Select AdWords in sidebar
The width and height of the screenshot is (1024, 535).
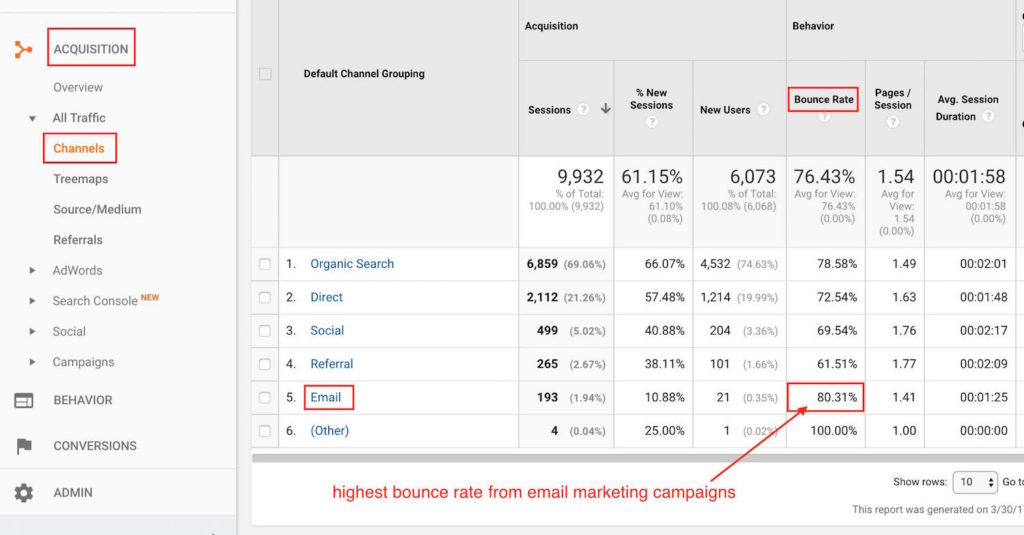(x=77, y=270)
